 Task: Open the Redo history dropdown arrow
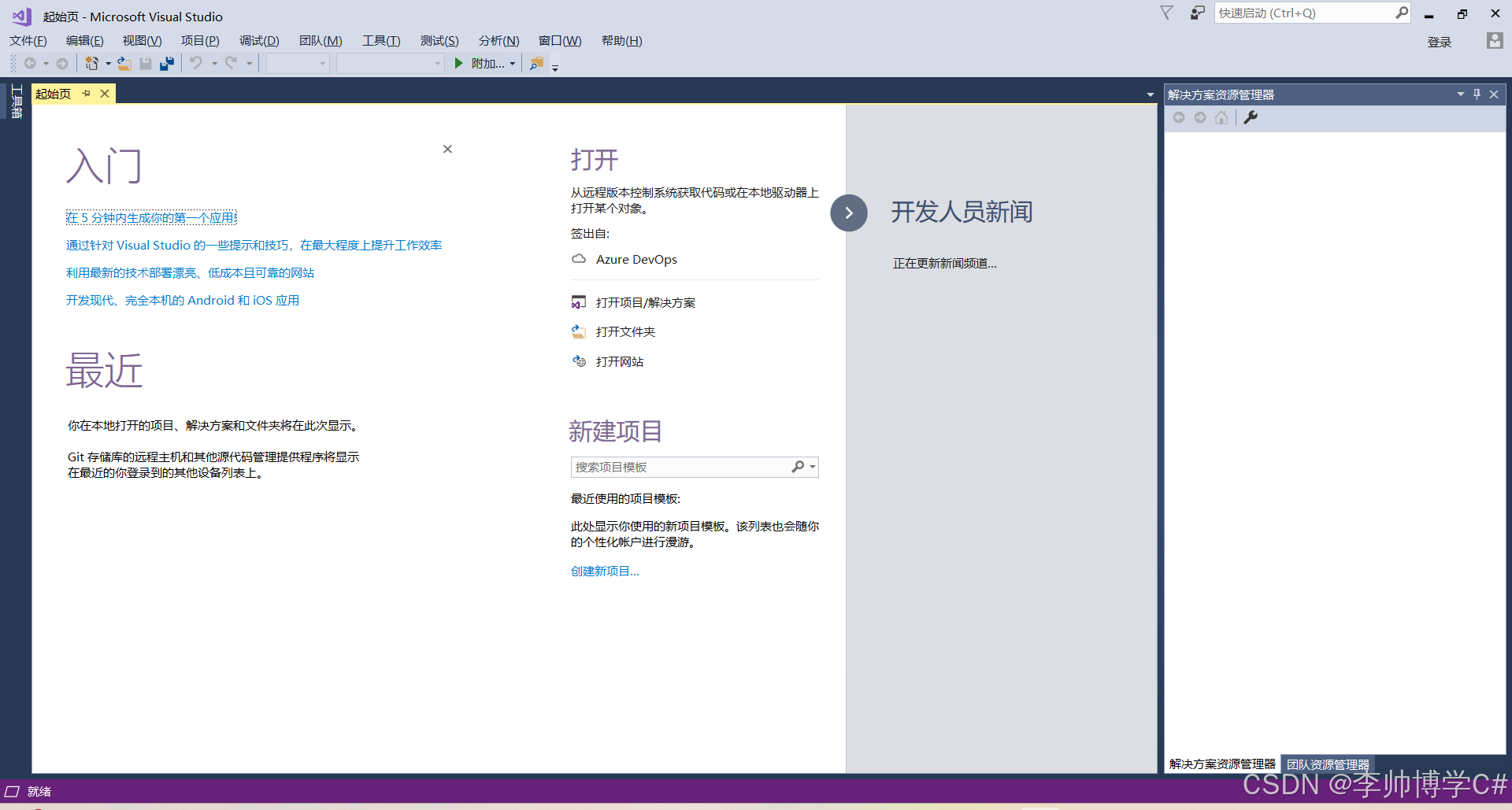[249, 64]
